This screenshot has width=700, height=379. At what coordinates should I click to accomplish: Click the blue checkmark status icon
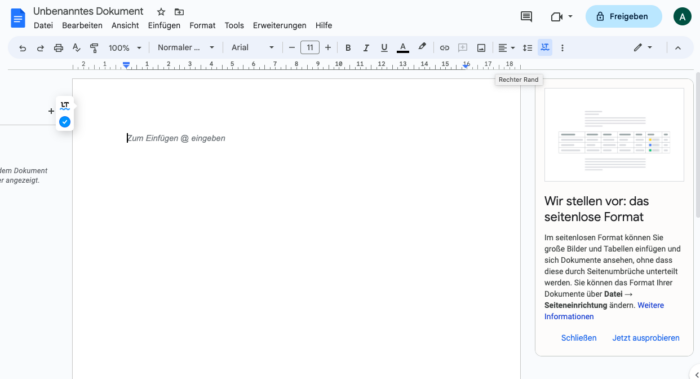pyautogui.click(x=65, y=122)
